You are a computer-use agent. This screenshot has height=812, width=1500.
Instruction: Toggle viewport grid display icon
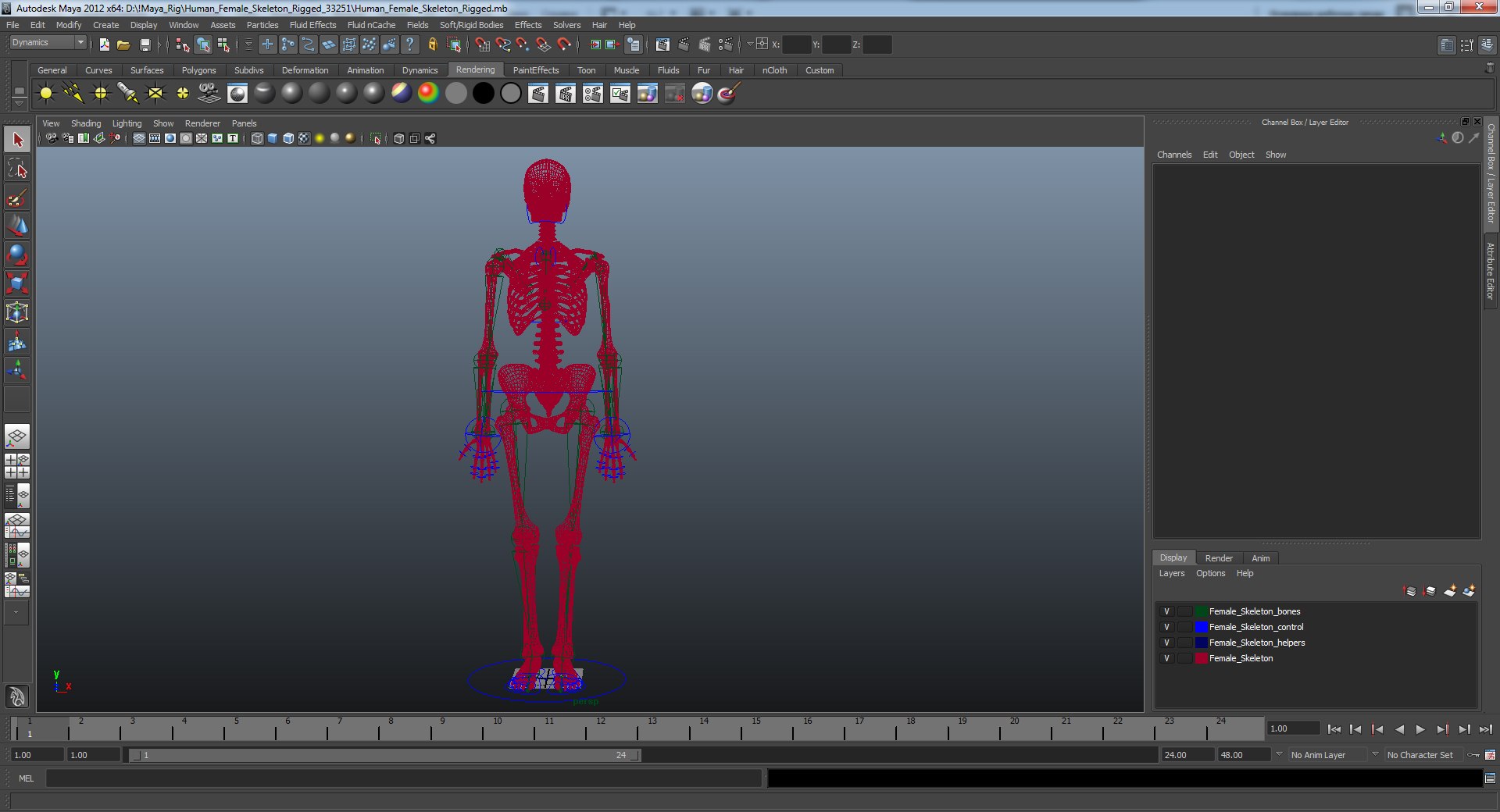click(x=139, y=138)
